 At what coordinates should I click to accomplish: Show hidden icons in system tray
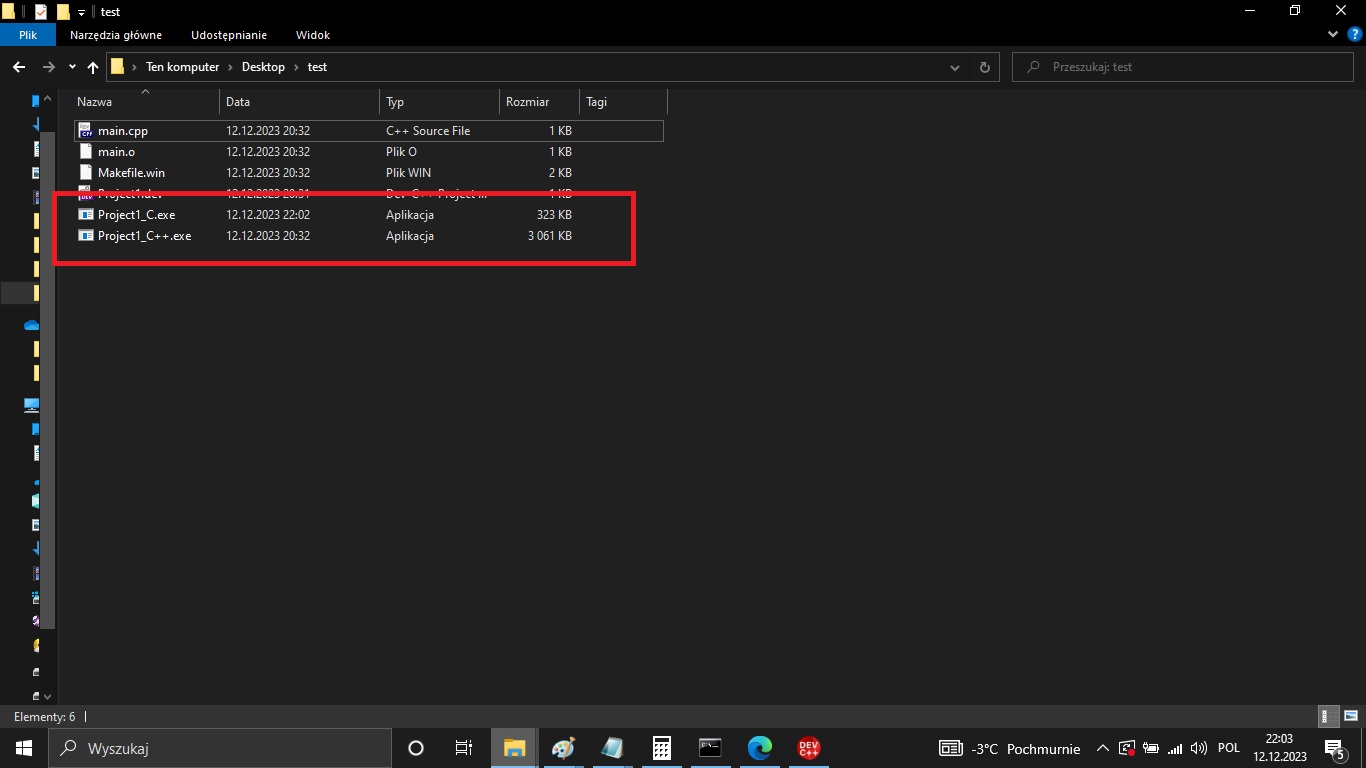[x=1103, y=748]
